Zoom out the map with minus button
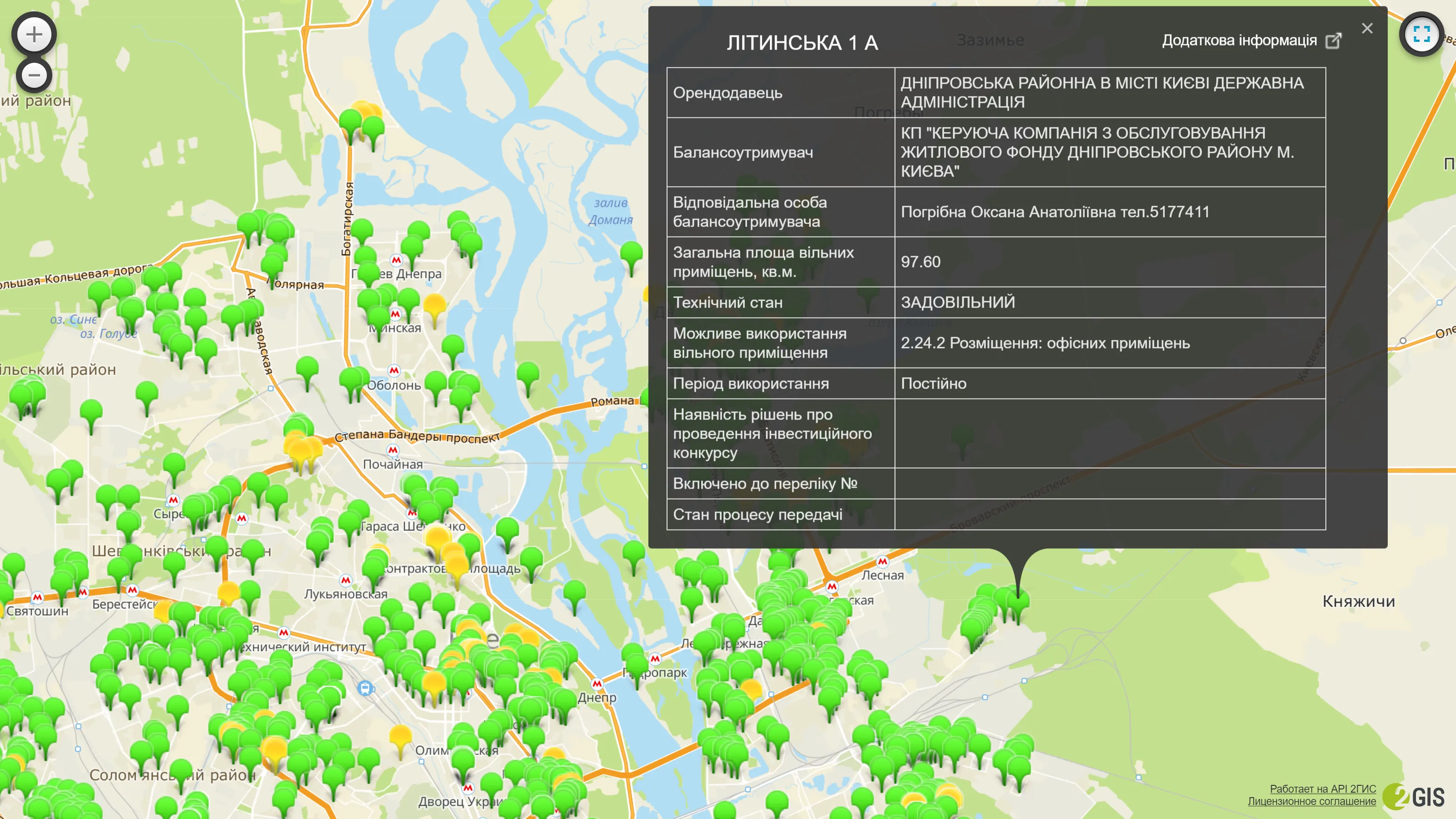This screenshot has height=819, width=1456. pos(34,75)
